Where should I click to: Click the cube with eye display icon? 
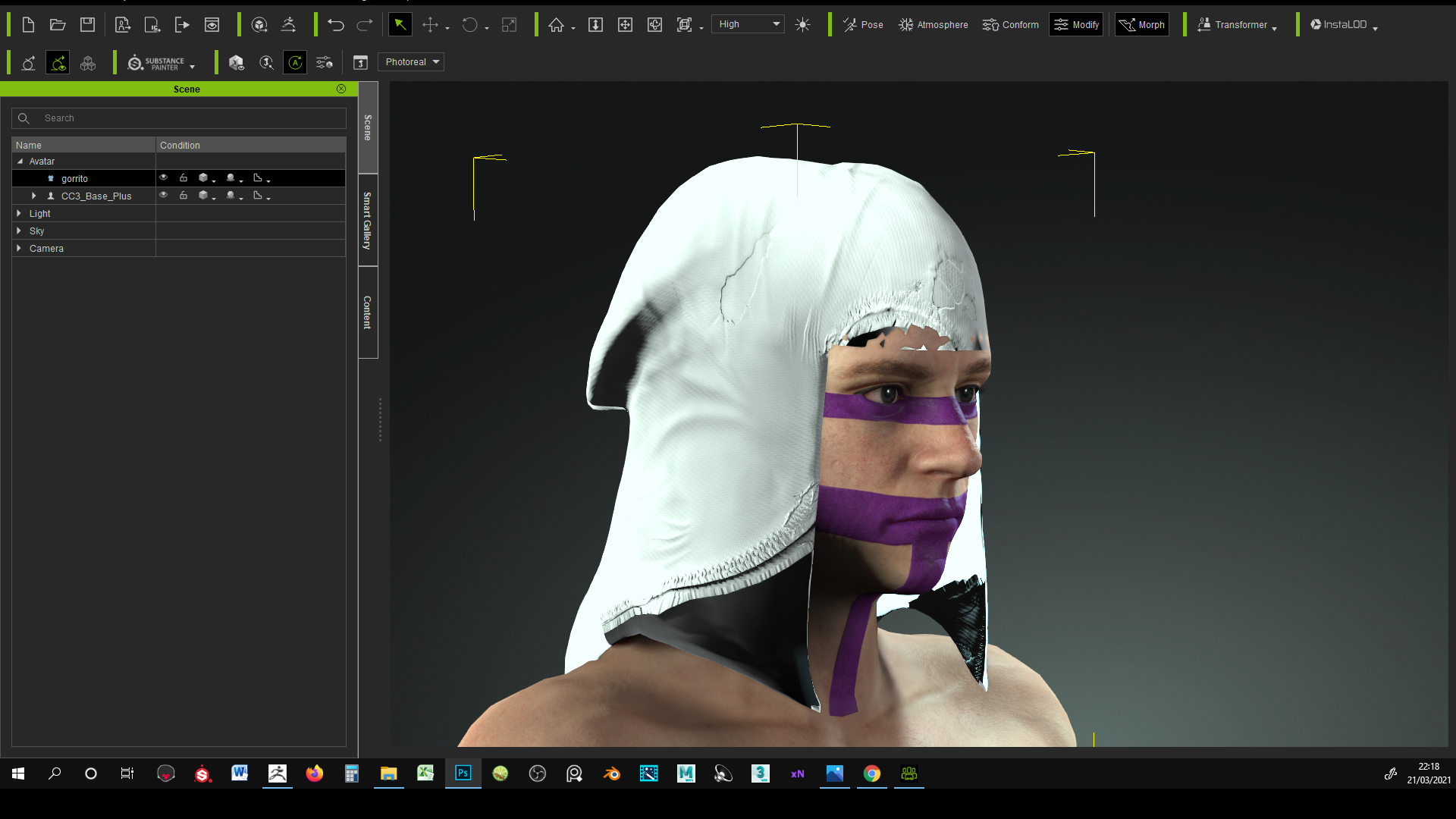pyautogui.click(x=237, y=63)
